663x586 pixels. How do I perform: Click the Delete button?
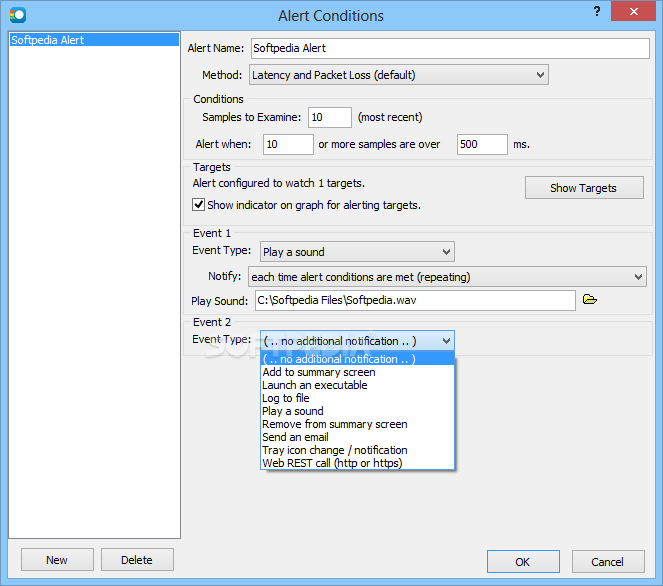coord(137,560)
